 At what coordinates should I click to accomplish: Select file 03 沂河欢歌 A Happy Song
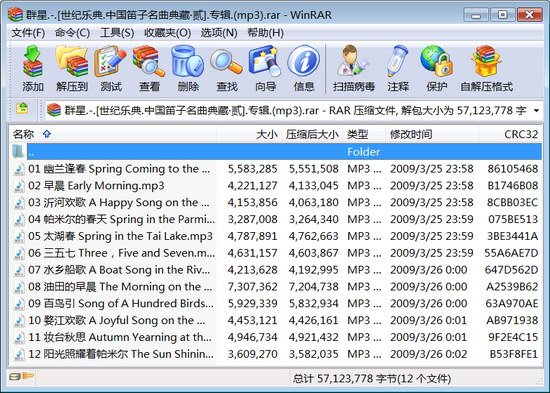119,202
